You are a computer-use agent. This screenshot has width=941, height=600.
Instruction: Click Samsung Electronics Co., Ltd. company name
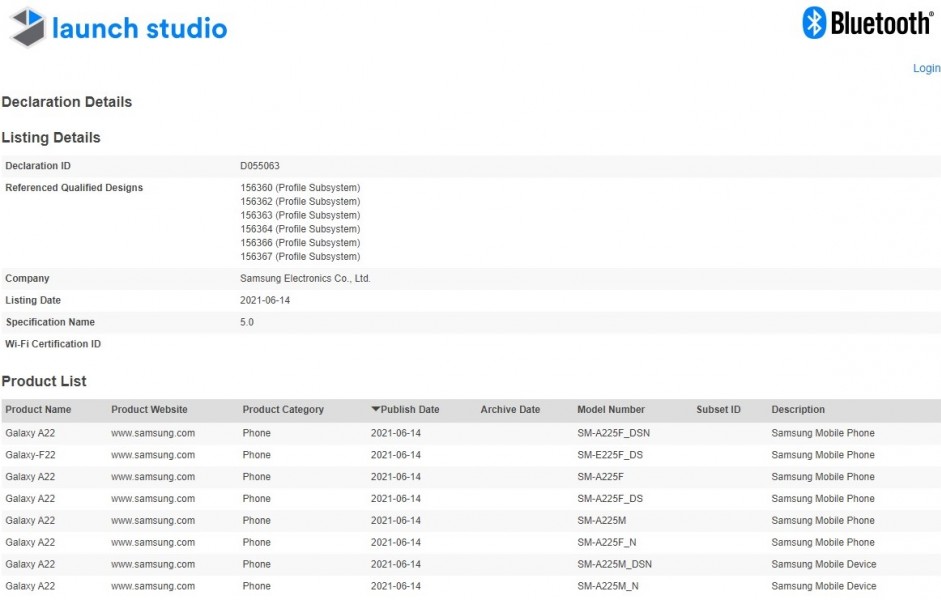click(x=305, y=279)
